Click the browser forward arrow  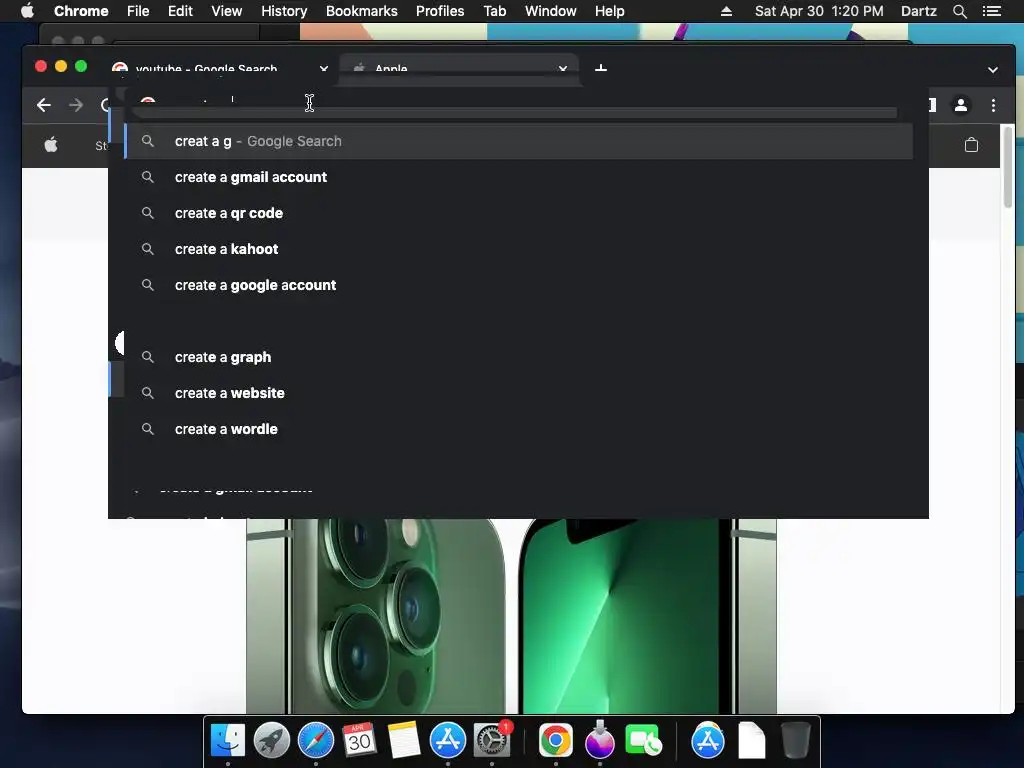coord(76,105)
